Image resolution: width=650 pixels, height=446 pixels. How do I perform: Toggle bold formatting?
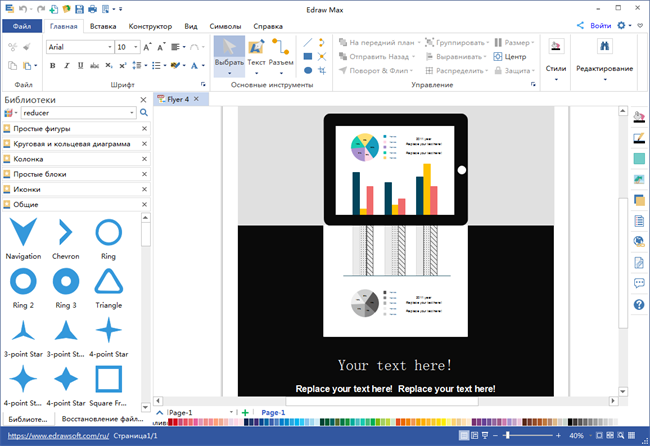(x=52, y=65)
